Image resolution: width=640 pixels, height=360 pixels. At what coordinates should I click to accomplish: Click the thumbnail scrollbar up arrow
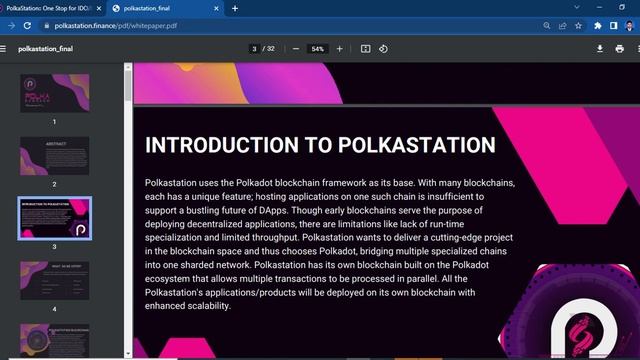[x=128, y=67]
